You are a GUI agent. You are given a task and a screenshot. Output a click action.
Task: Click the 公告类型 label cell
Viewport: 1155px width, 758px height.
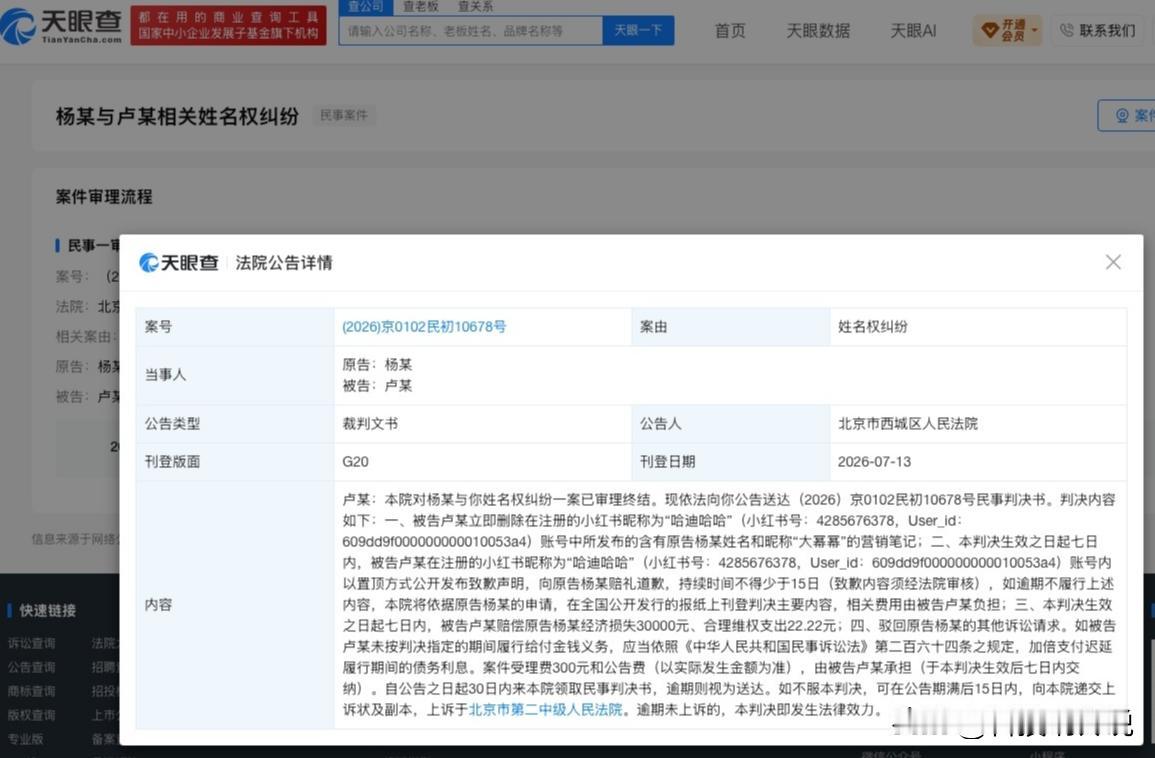235,424
